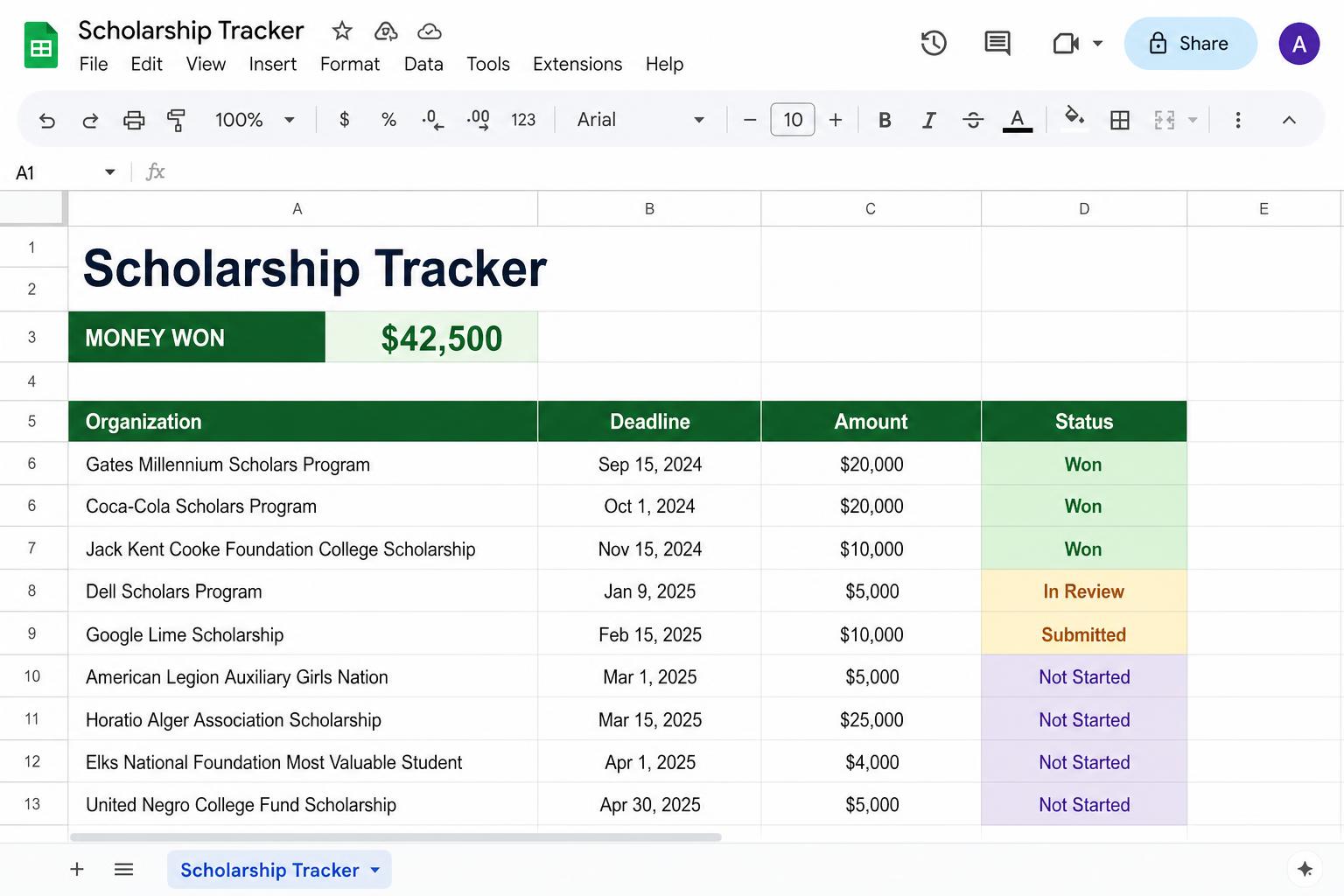Click the move to Drive folder icon
Image resolution: width=1344 pixels, height=896 pixels.
(386, 31)
